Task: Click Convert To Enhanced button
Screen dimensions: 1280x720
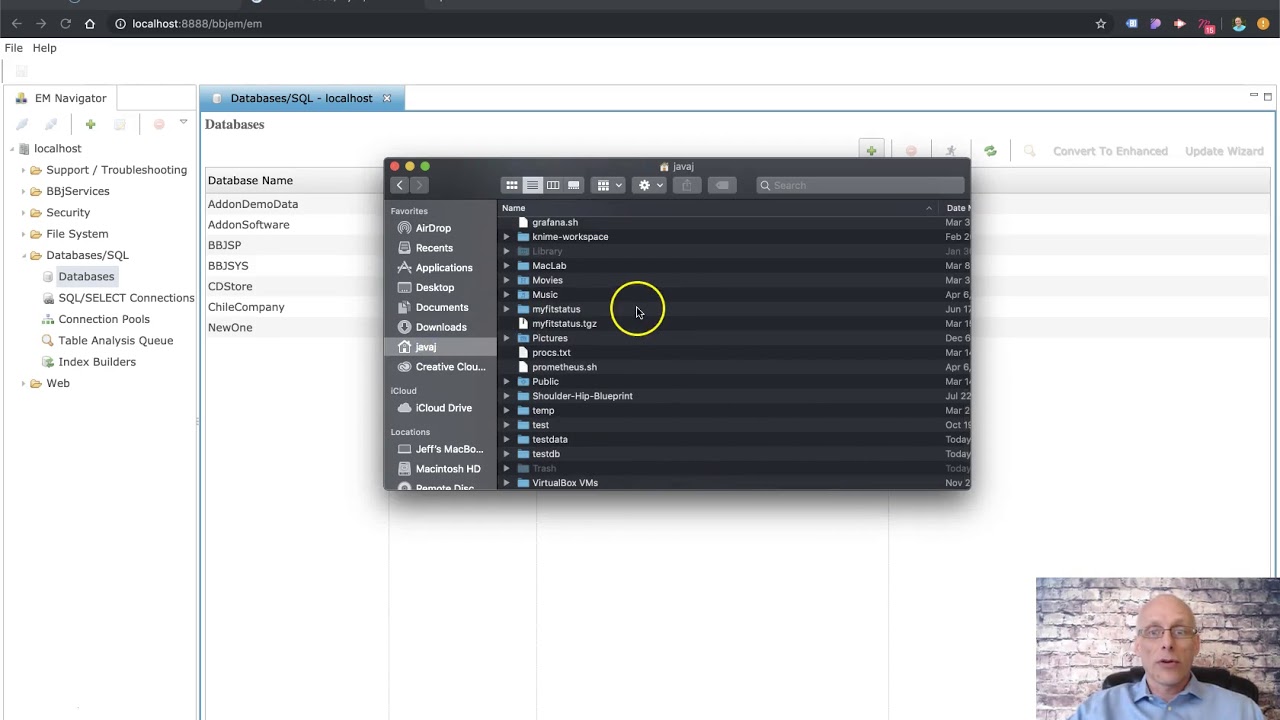Action: pyautogui.click(x=1110, y=151)
